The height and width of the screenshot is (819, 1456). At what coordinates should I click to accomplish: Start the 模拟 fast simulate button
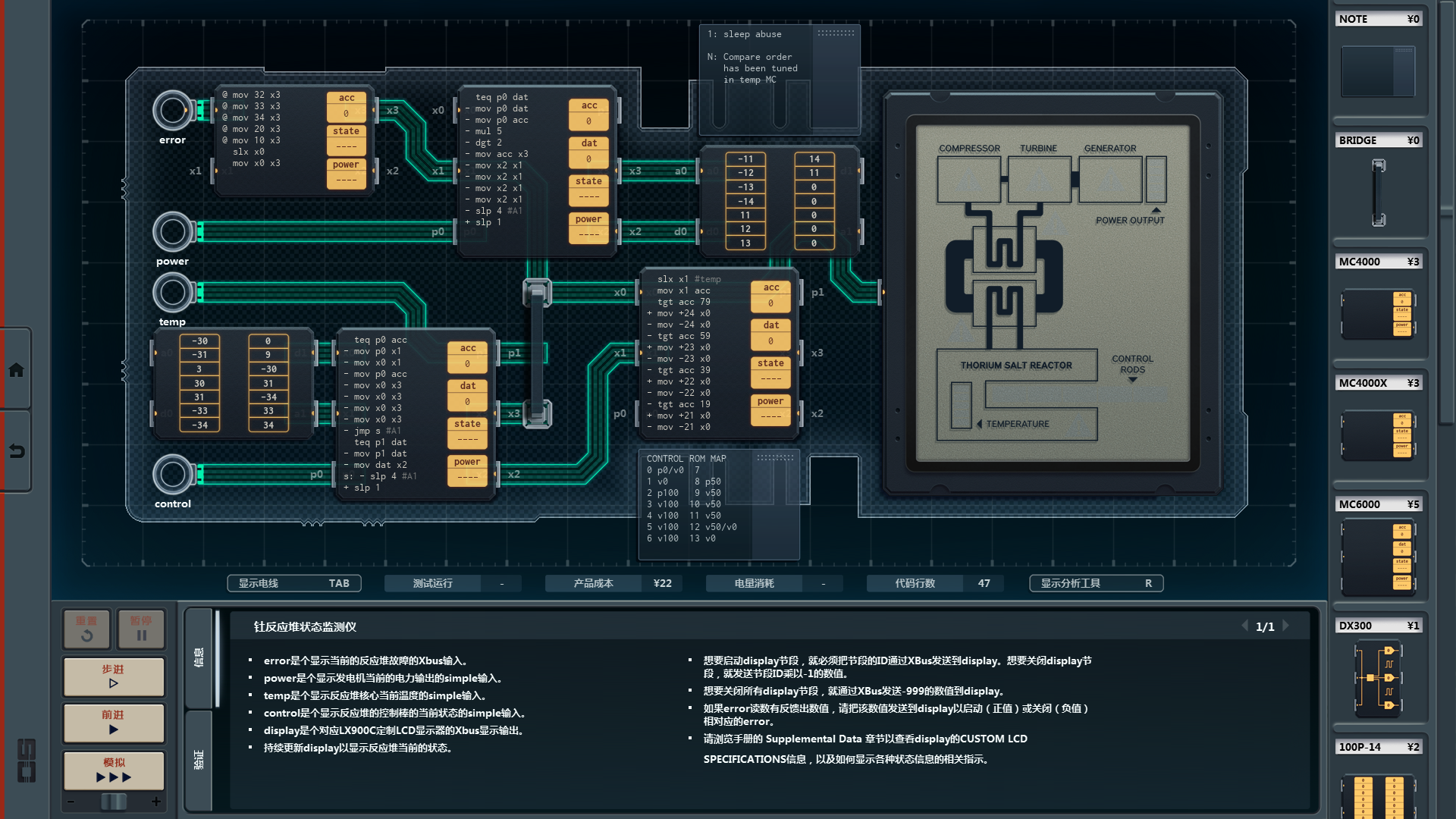pos(114,770)
